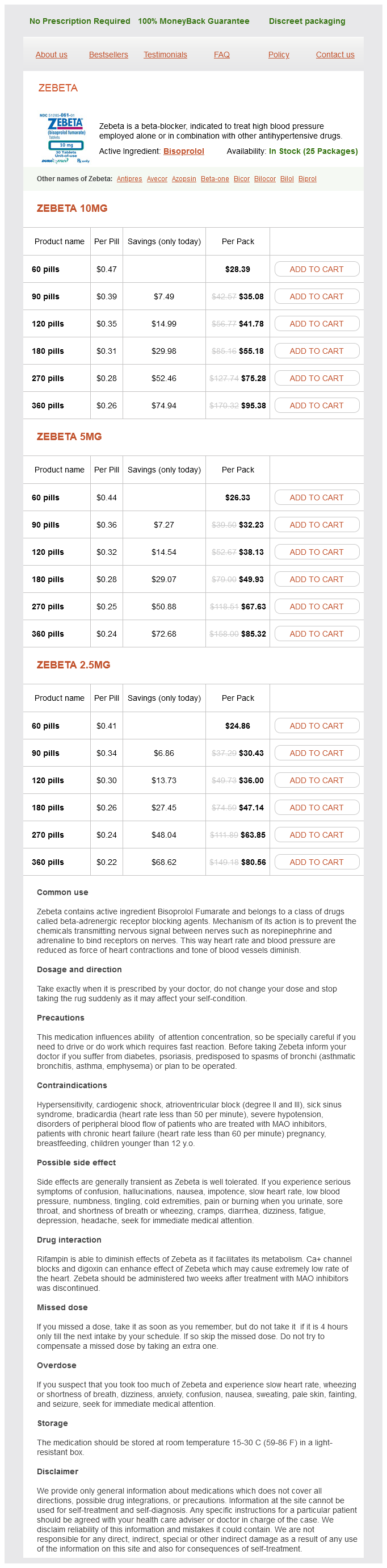Add Zebeta 10mg 180 pills to cart

pos(317,351)
